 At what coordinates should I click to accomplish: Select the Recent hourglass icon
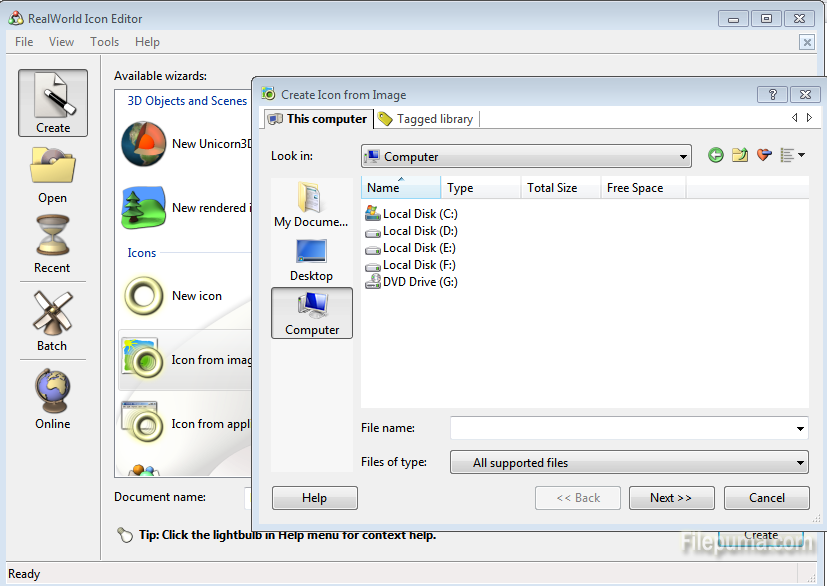(52, 244)
